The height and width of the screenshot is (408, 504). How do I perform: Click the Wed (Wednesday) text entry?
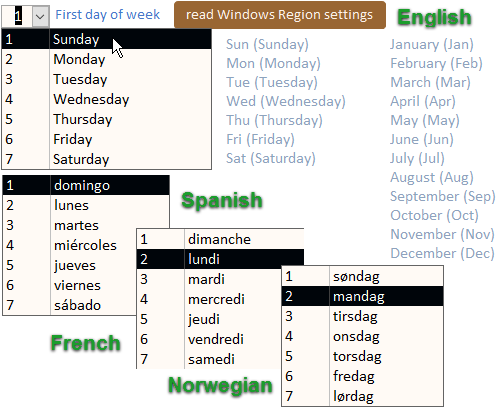(286, 101)
